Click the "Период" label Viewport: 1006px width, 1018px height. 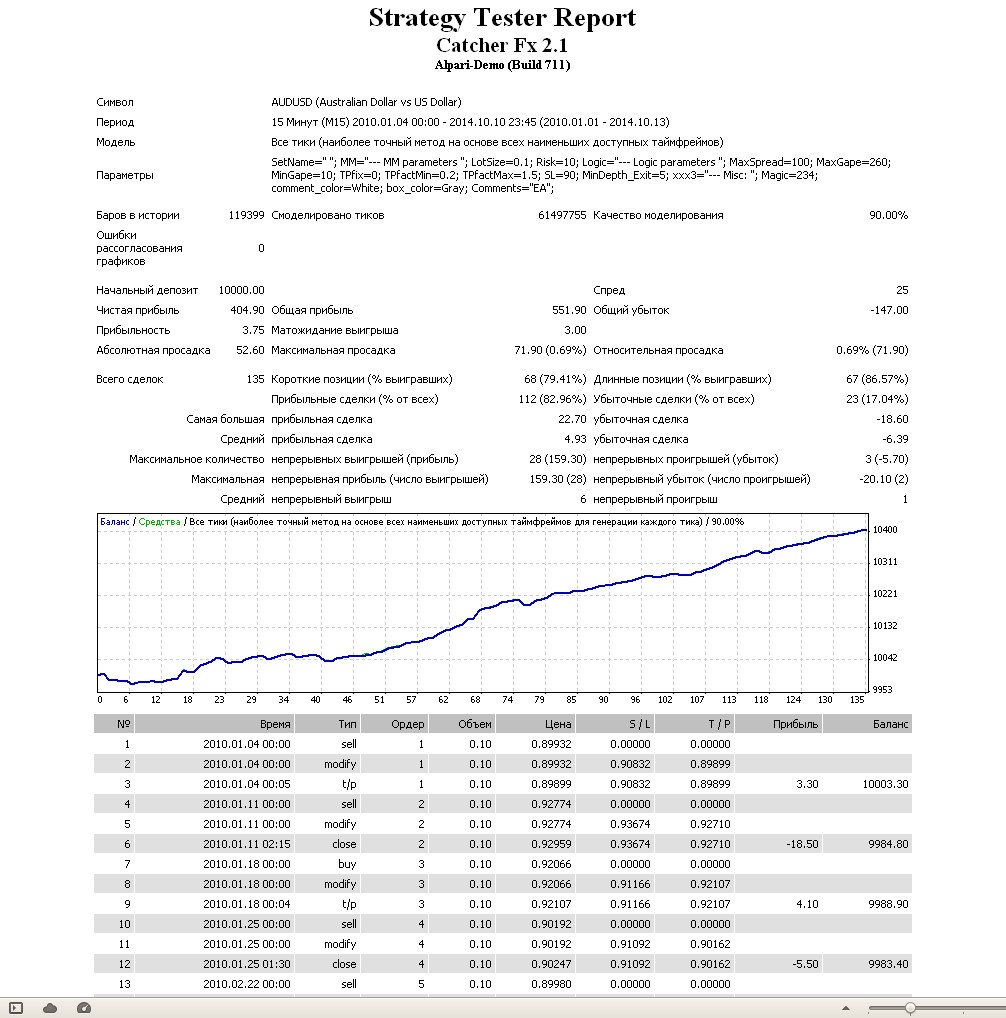115,122
